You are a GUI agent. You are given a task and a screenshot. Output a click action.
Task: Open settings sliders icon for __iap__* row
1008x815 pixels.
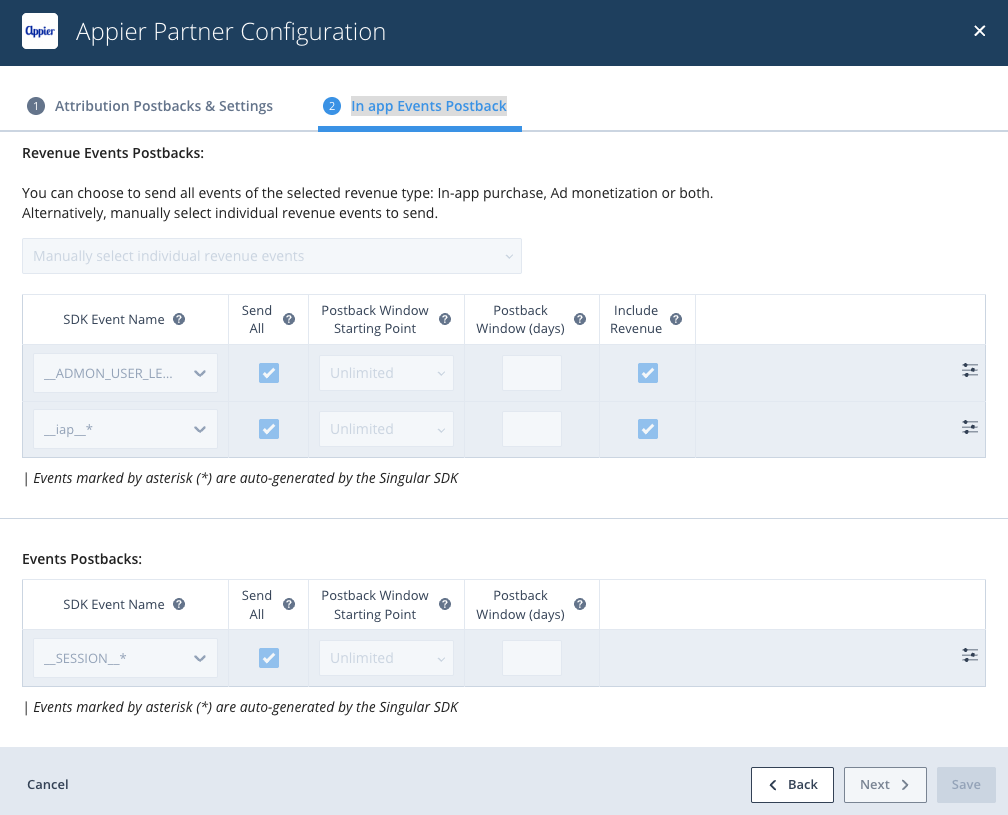coord(969,427)
